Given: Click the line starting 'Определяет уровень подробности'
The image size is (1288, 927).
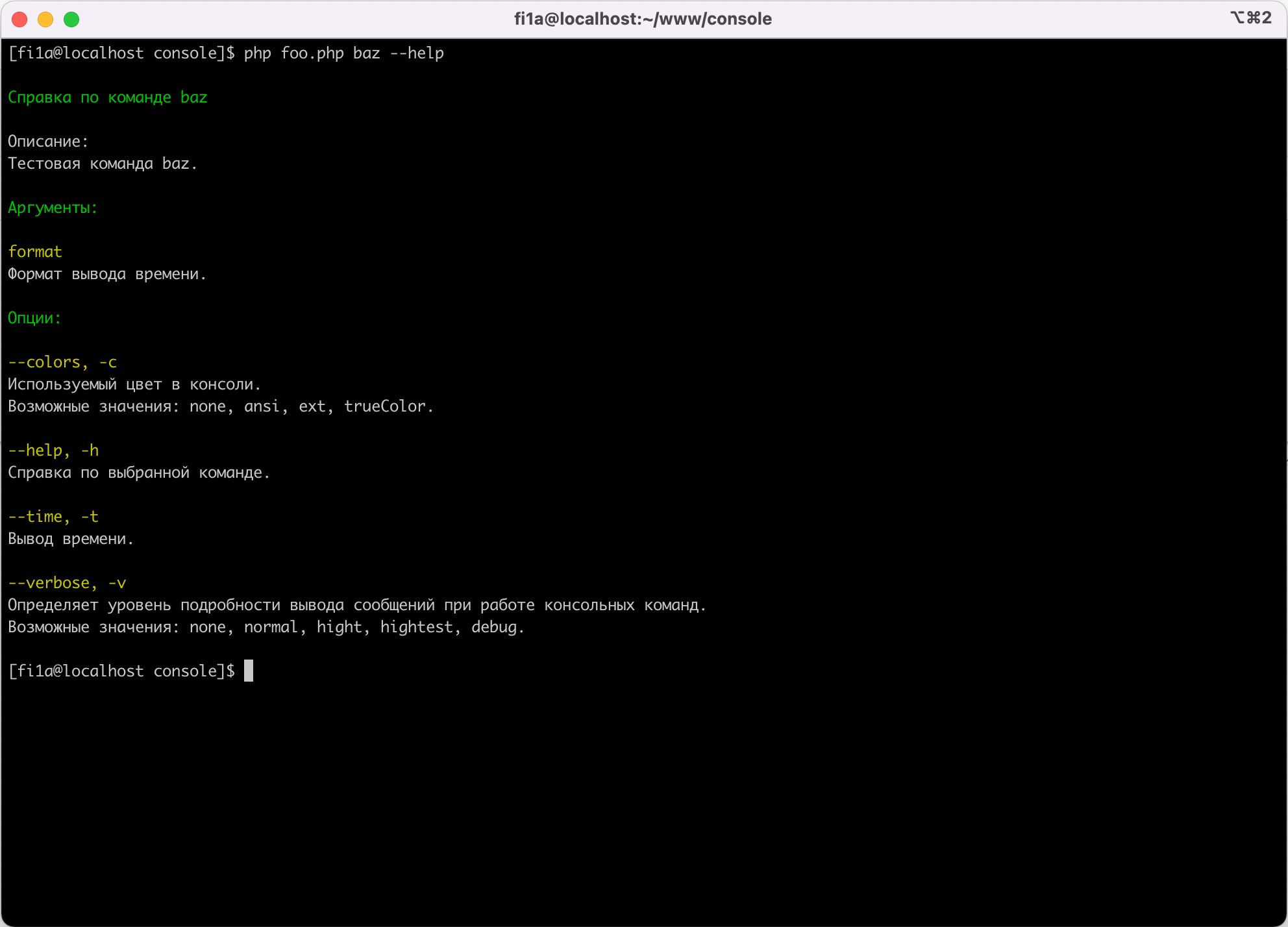Looking at the screenshot, I should (357, 605).
